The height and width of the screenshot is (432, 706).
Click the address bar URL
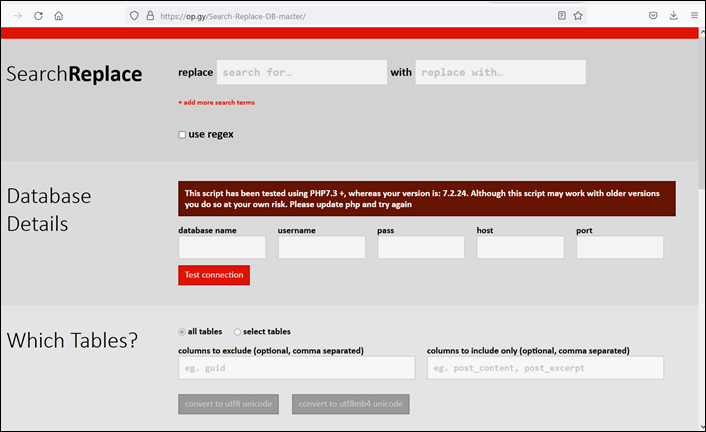tap(233, 16)
